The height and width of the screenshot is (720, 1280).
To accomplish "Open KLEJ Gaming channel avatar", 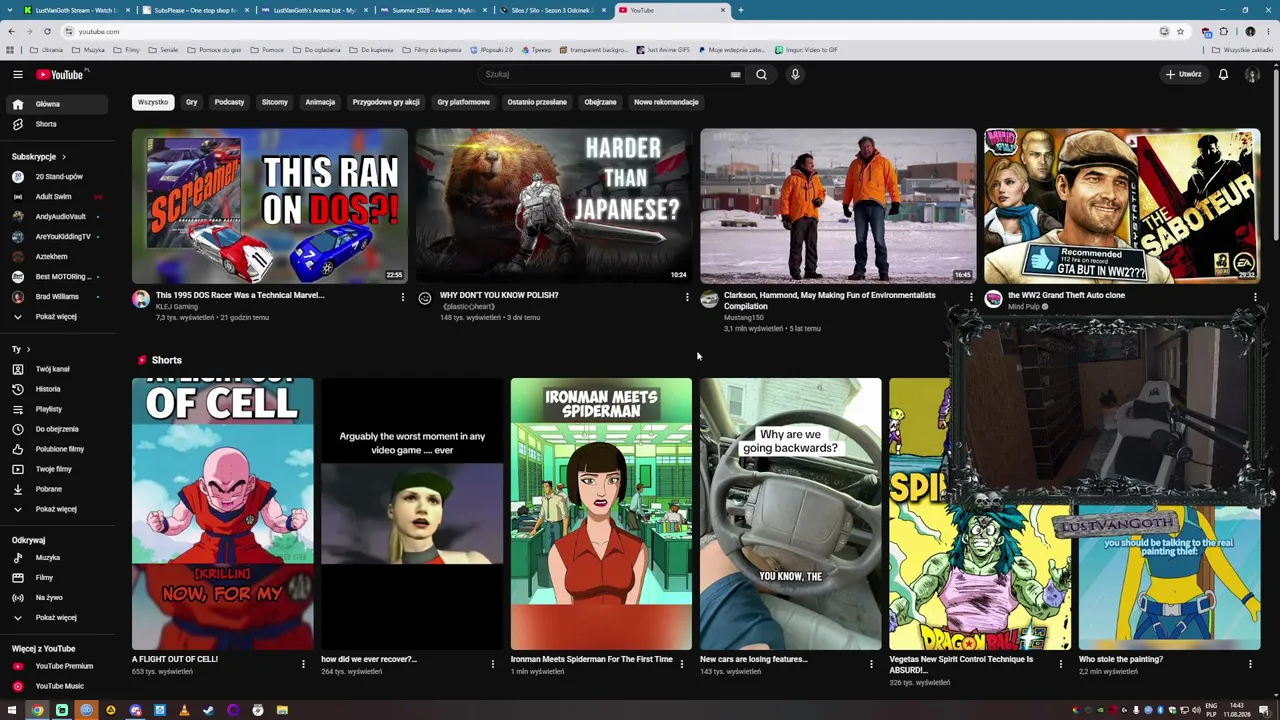I will point(141,299).
